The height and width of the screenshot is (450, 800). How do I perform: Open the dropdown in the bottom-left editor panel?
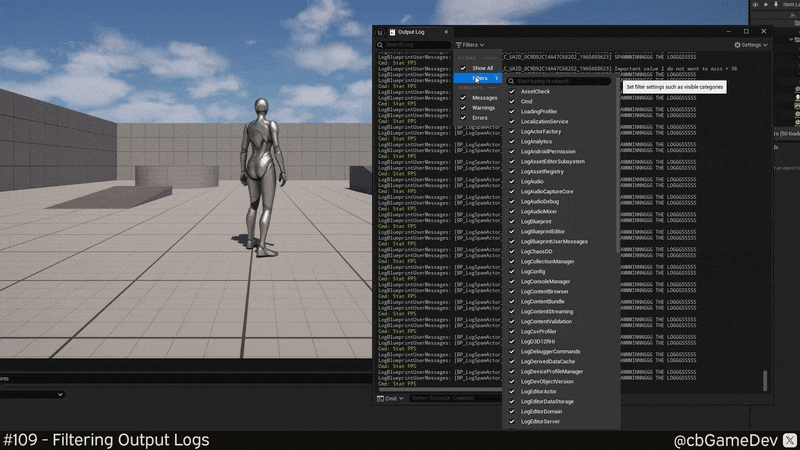click(x=32, y=394)
